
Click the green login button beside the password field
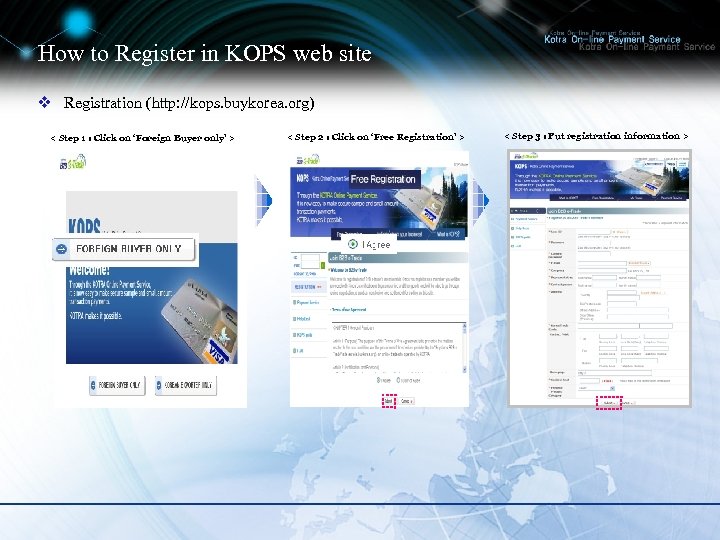click(323, 265)
